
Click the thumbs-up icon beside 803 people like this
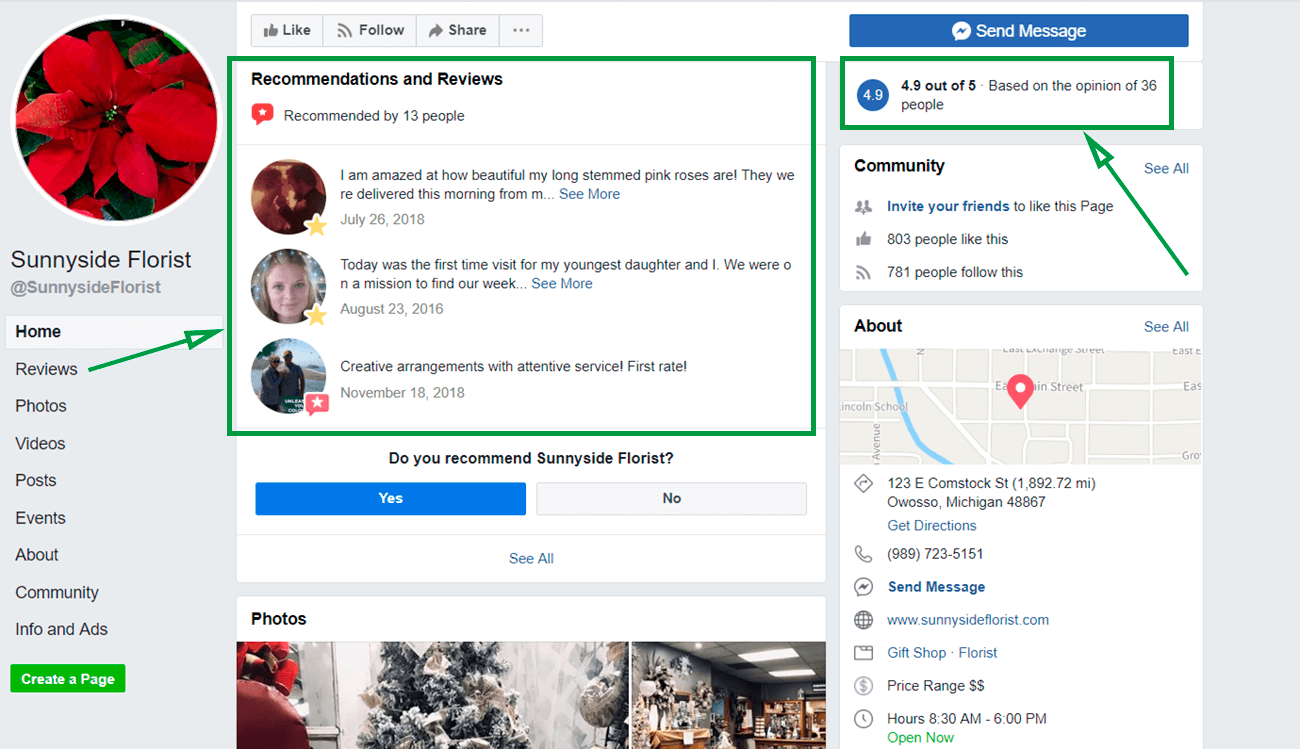(x=863, y=239)
